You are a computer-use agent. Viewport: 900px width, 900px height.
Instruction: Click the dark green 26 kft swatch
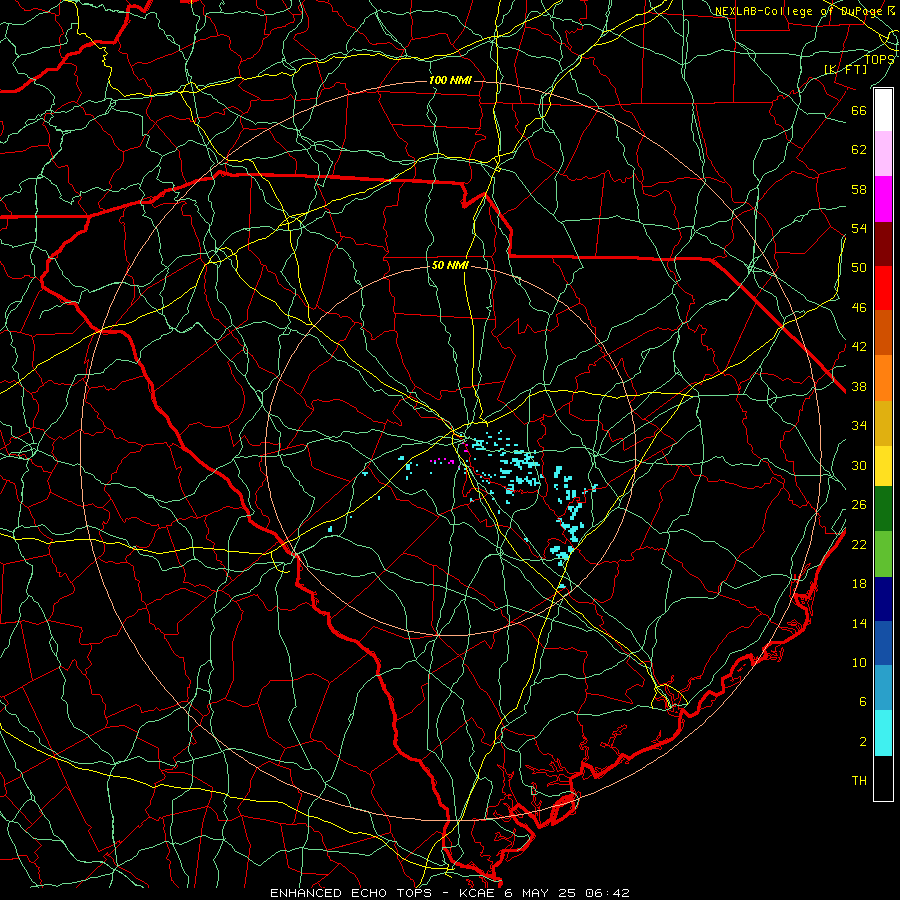[x=883, y=509]
